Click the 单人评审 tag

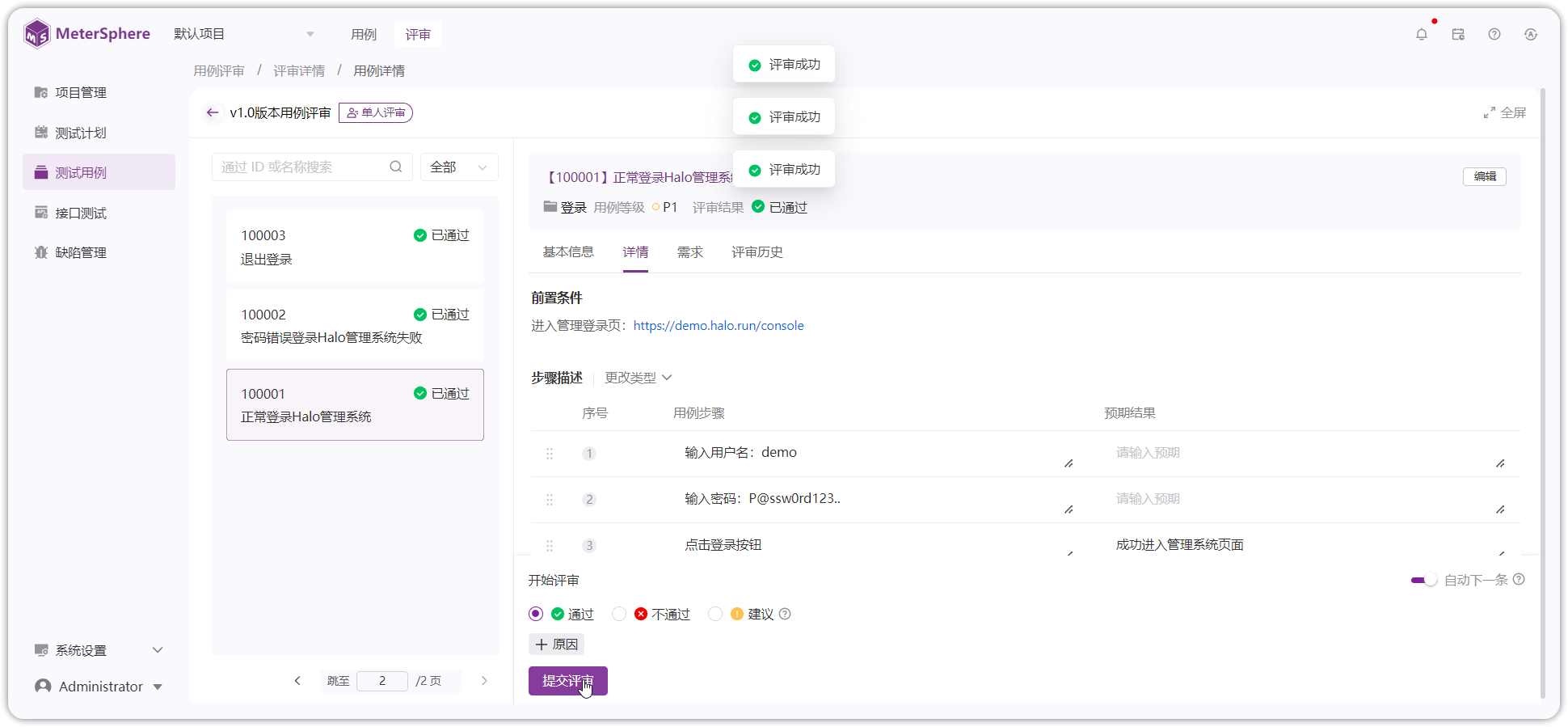[376, 112]
